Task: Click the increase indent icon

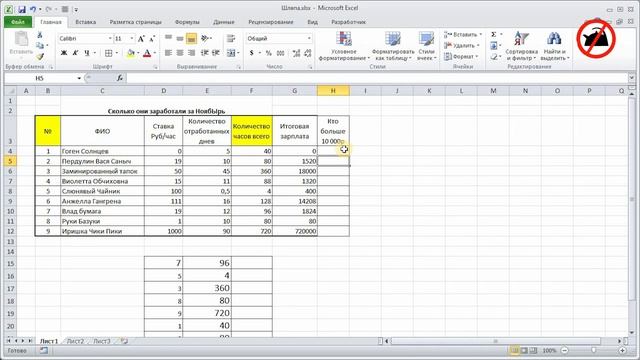Action: [x=216, y=53]
